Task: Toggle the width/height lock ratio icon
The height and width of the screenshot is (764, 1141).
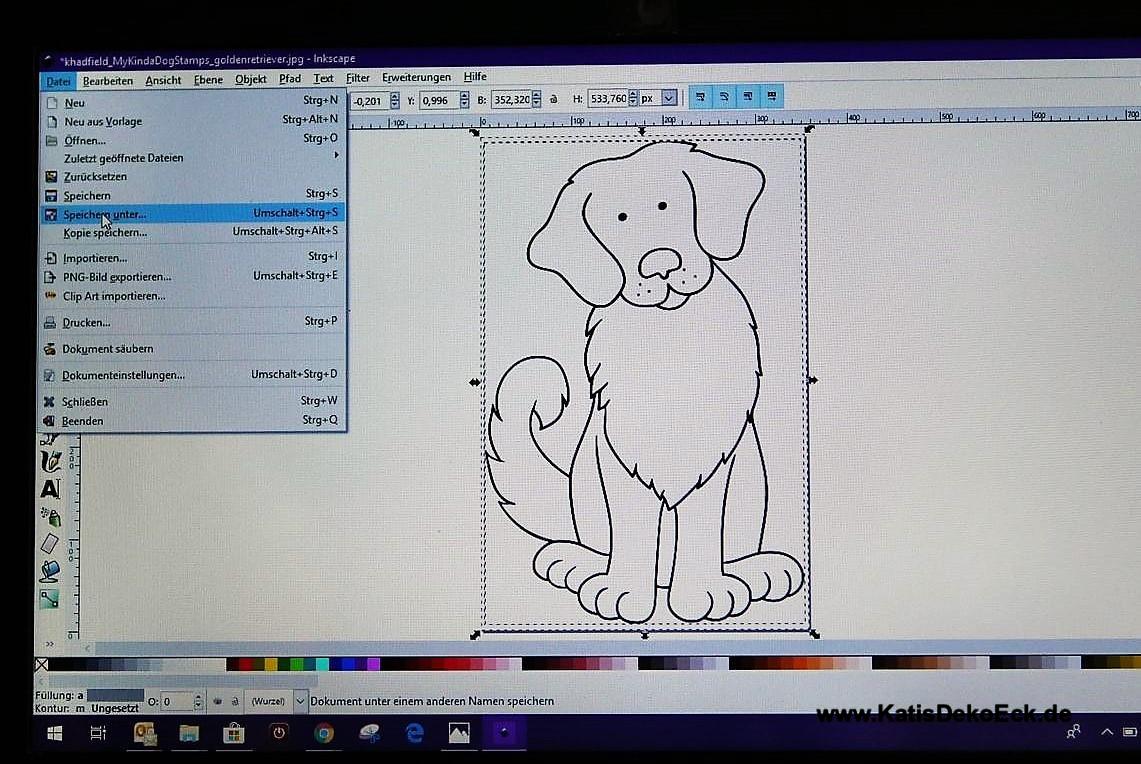Action: pos(553,99)
